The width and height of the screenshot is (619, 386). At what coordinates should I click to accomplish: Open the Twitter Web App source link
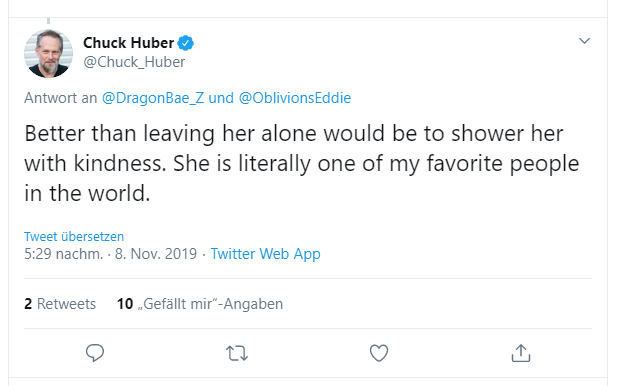(265, 254)
